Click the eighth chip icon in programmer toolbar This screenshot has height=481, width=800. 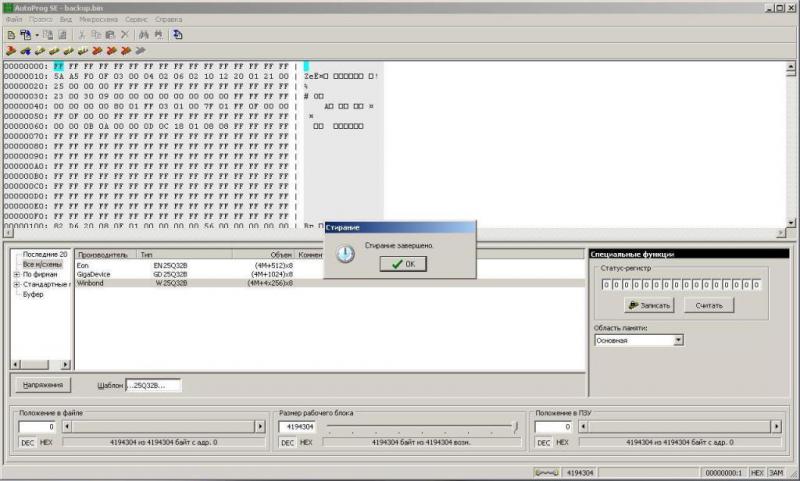[111, 50]
